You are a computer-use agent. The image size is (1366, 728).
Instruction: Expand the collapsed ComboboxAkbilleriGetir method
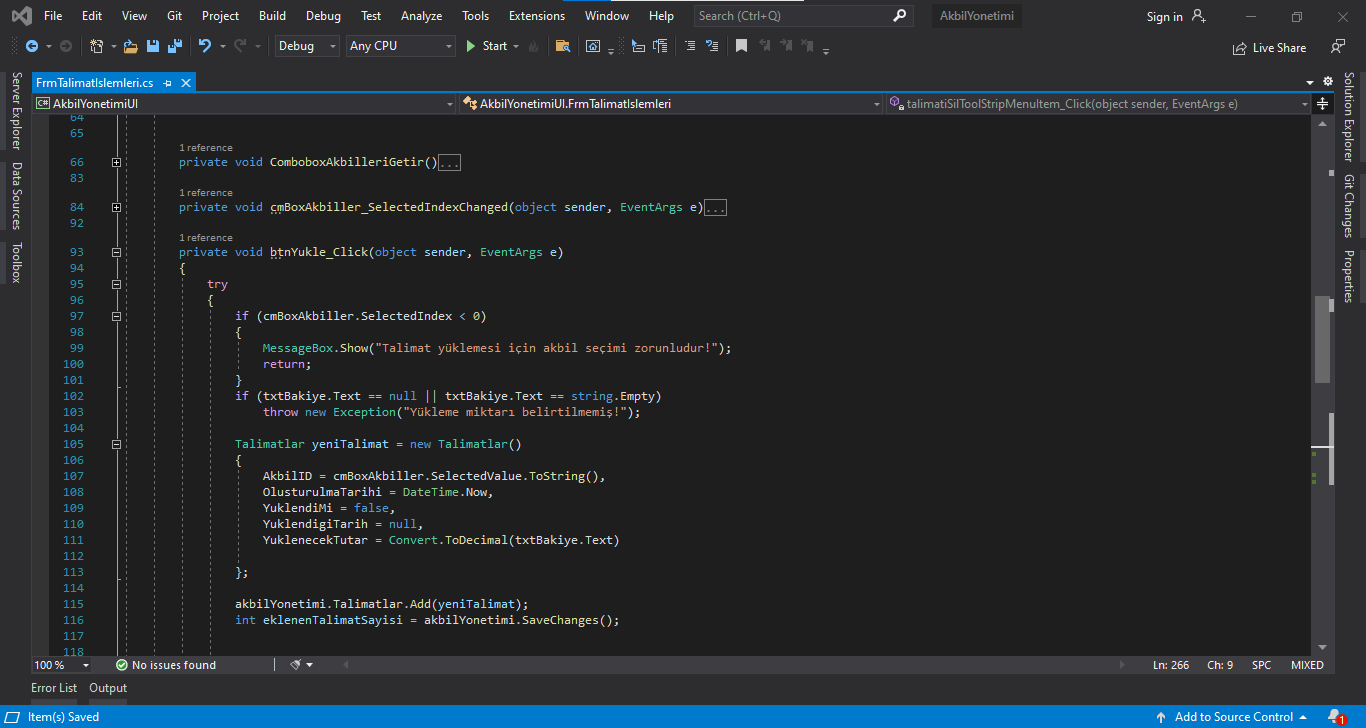coord(117,162)
